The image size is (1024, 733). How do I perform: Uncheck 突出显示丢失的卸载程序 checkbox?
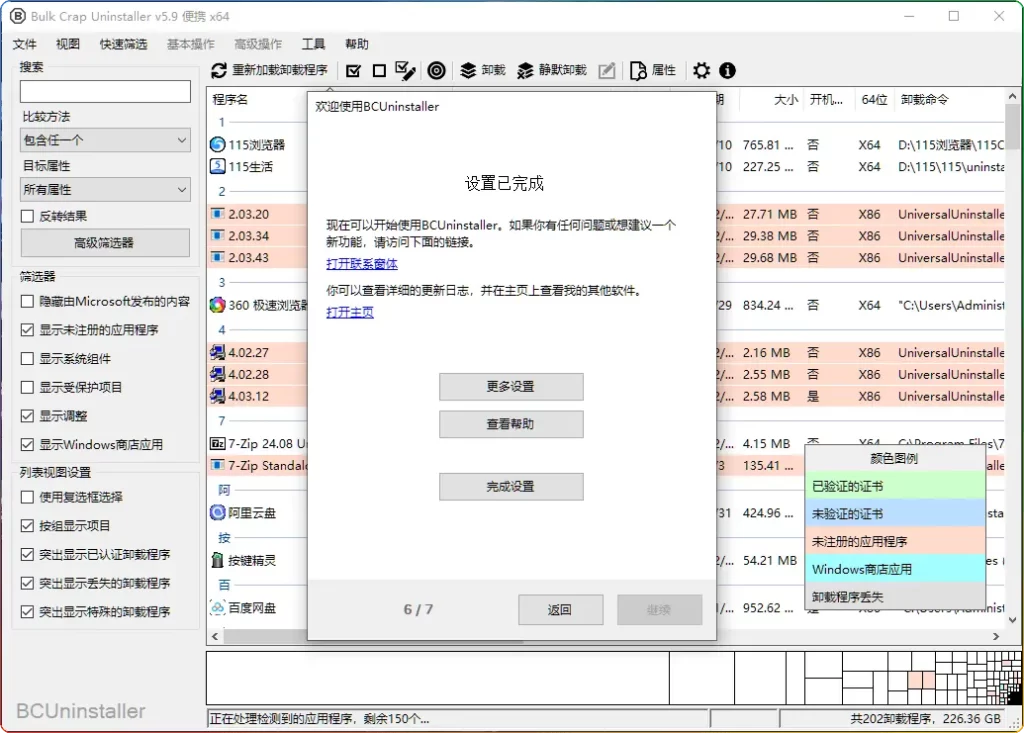click(27, 583)
